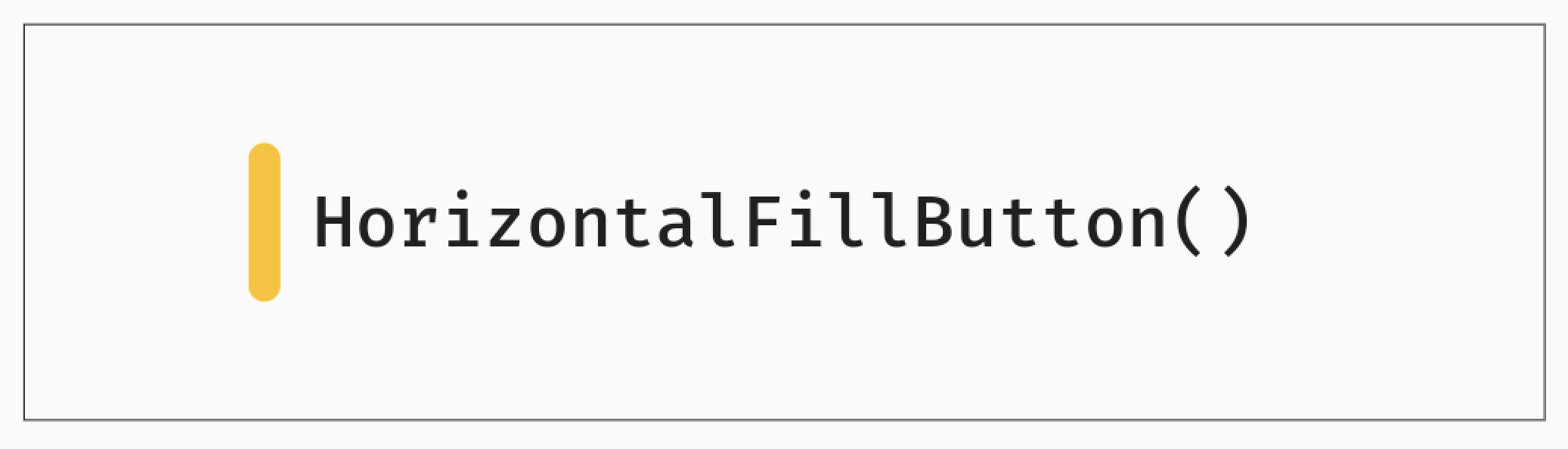Click the yellow vertical bar indicator
This screenshot has height=449, width=1568.
tap(265, 222)
